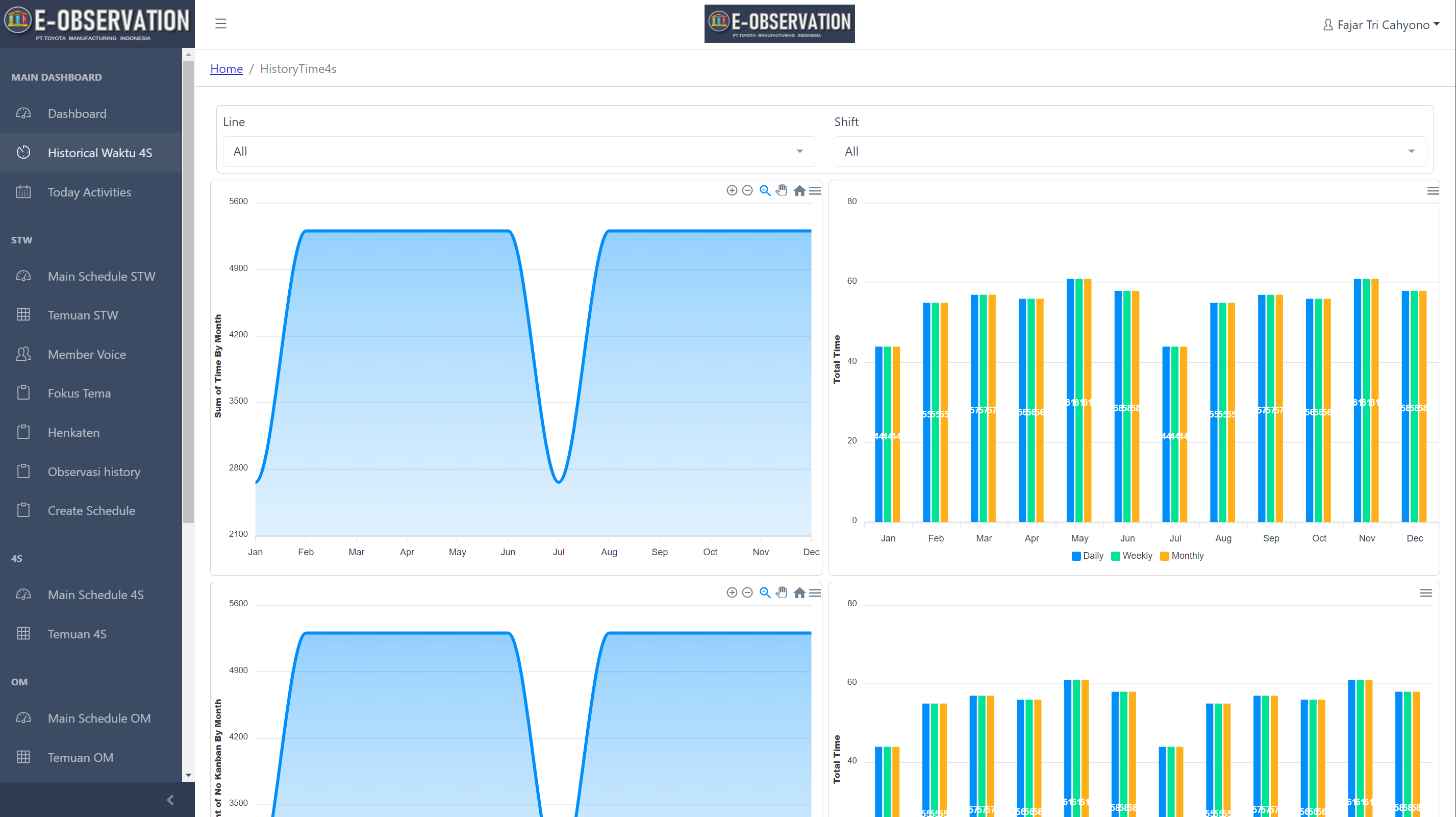Screen dimensions: 1456x817
Task: Click the Henkaten clipboard icon
Action: point(23,433)
